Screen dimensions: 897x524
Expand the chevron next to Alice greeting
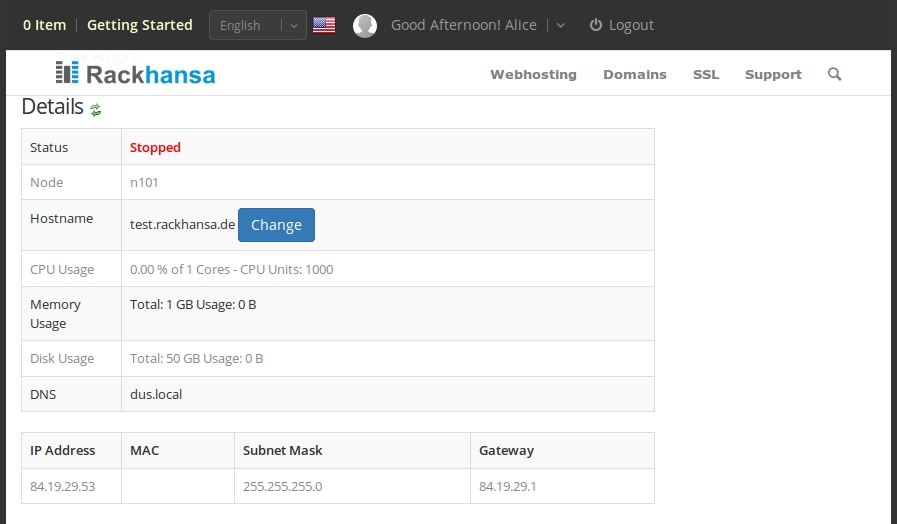pos(560,25)
